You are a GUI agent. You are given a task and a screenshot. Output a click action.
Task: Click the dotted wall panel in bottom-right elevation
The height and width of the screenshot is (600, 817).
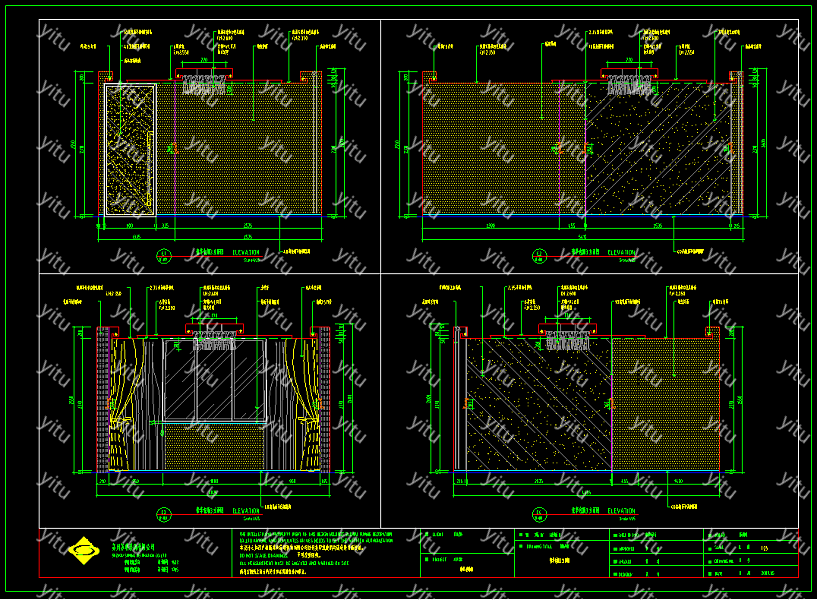[665, 410]
